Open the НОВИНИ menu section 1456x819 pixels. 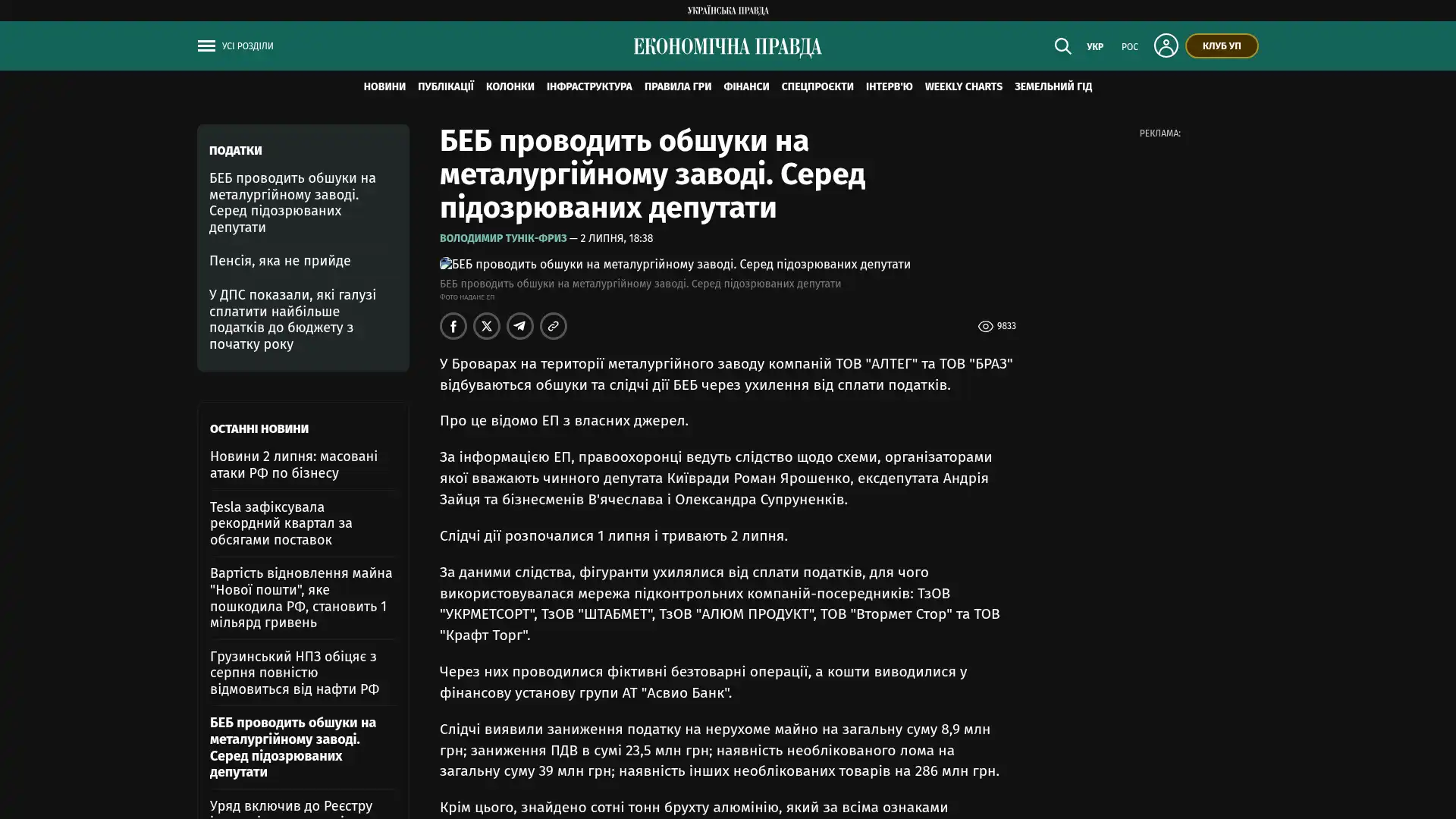point(384,87)
